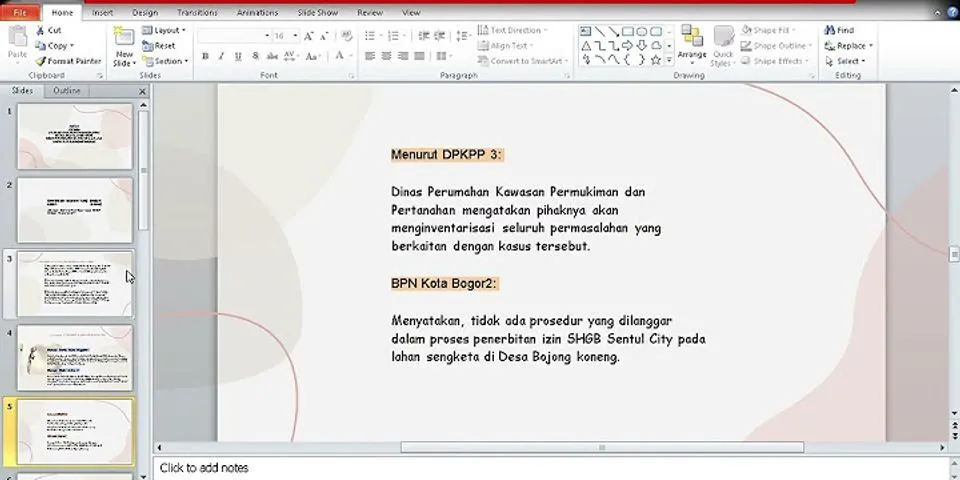Image resolution: width=960 pixels, height=480 pixels.
Task: Switch to the Insert tab
Action: coord(102,12)
